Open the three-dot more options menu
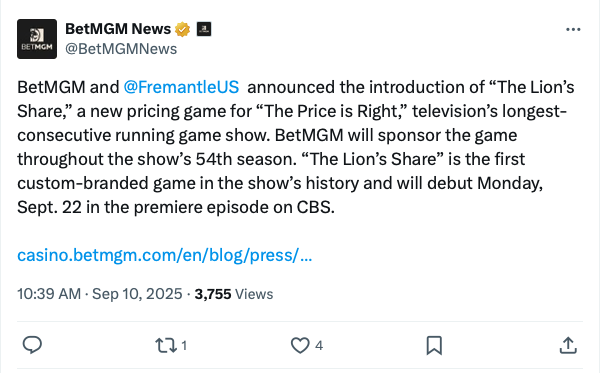 click(573, 30)
